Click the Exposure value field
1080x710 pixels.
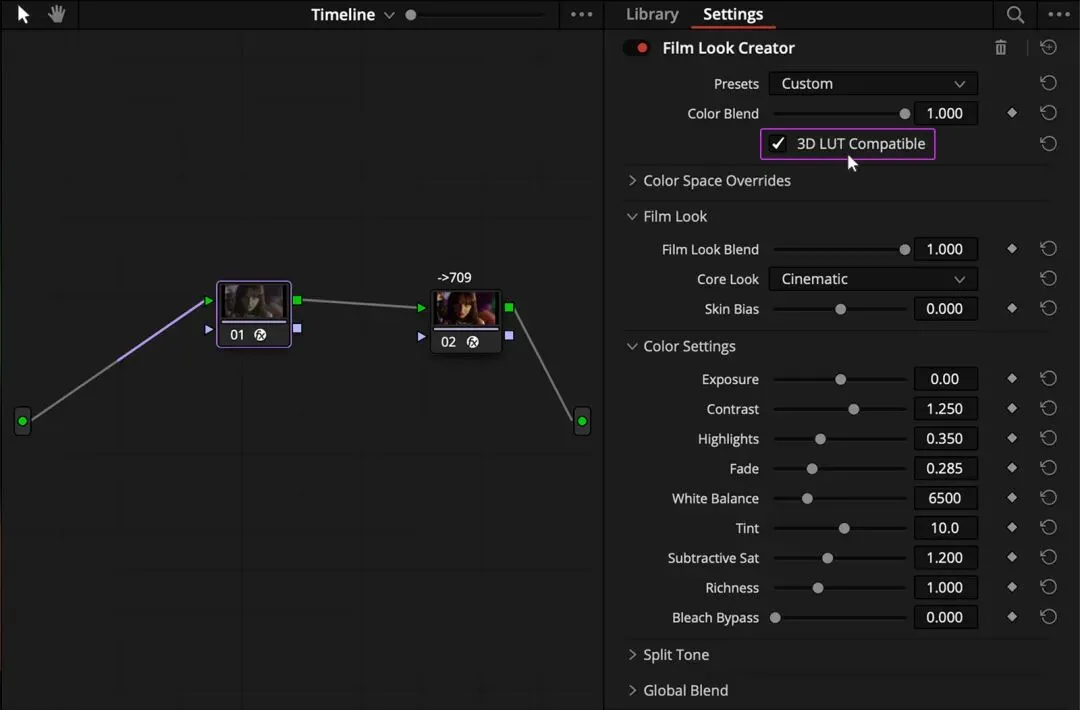click(x=945, y=379)
